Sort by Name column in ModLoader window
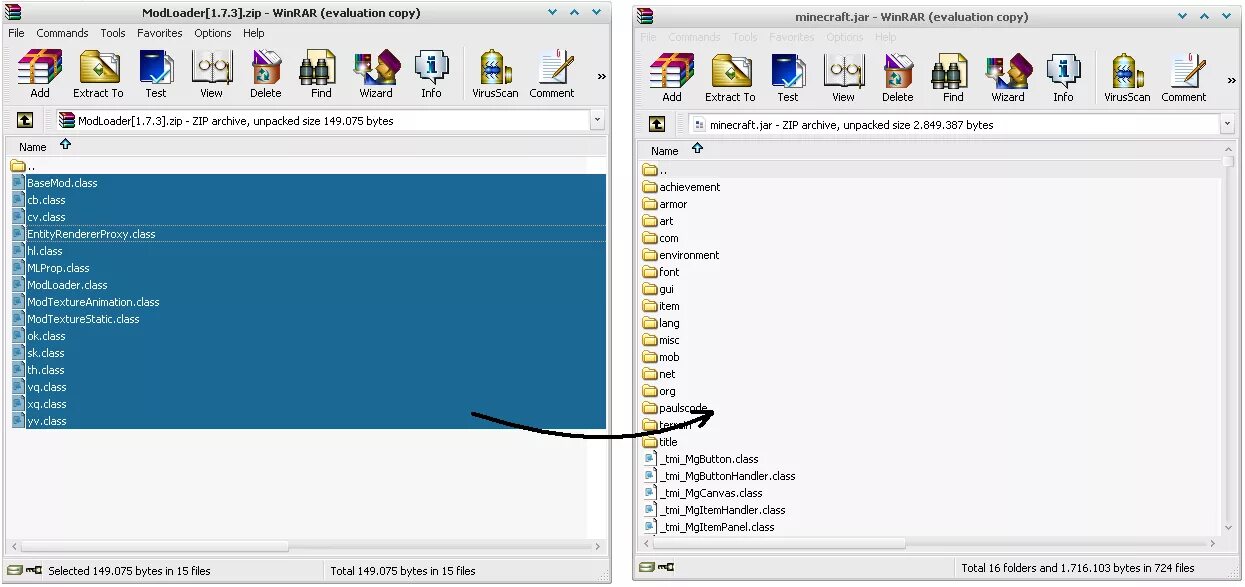This screenshot has height=587, width=1245. (33, 147)
